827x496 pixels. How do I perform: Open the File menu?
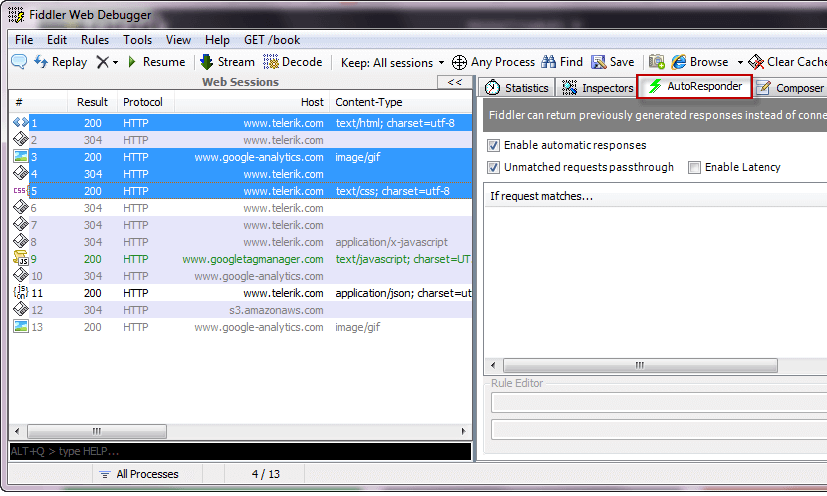coord(24,40)
